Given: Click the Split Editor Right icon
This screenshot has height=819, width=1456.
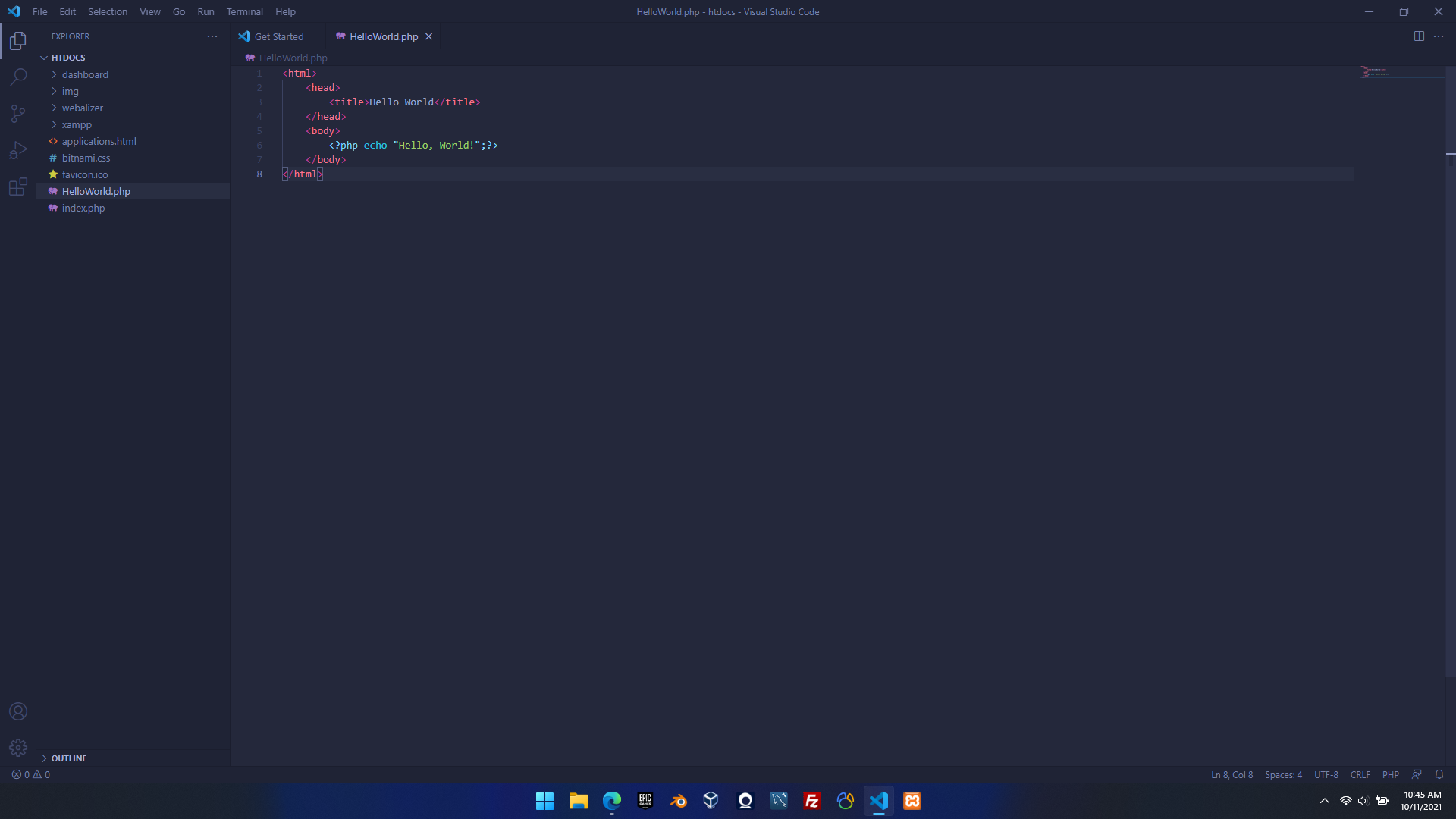Looking at the screenshot, I should click(1419, 36).
